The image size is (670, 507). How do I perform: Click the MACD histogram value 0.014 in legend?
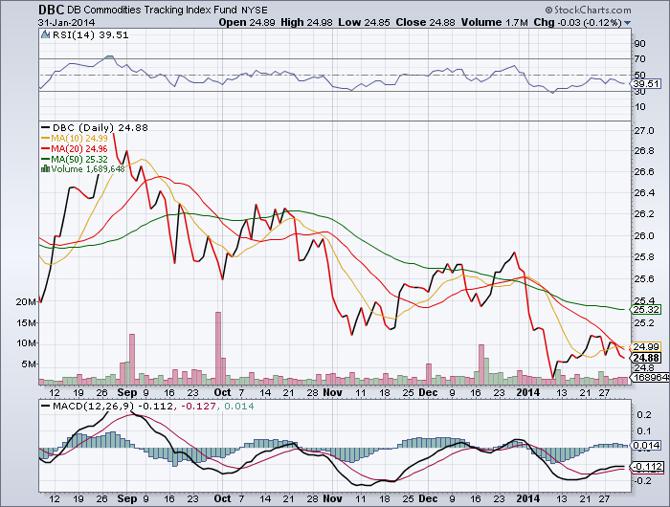[x=237, y=406]
